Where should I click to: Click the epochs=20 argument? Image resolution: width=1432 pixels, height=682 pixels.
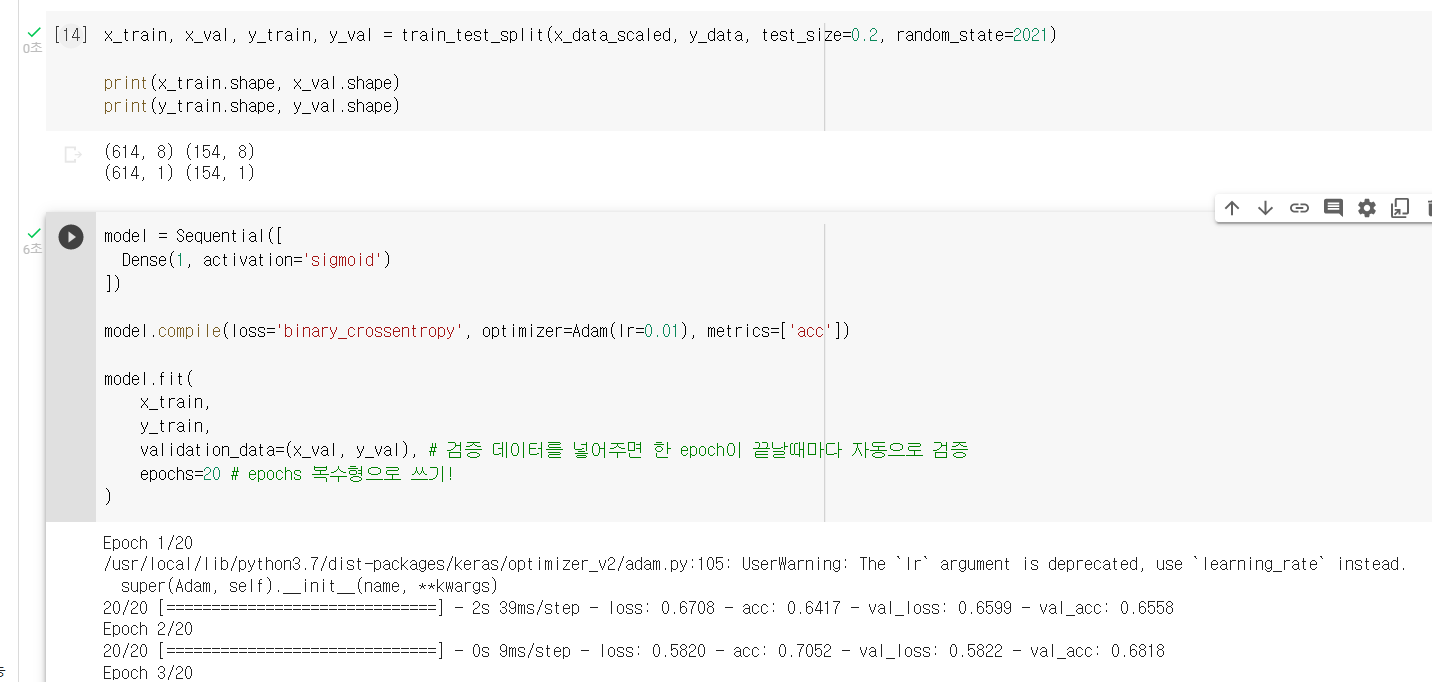tap(180, 474)
